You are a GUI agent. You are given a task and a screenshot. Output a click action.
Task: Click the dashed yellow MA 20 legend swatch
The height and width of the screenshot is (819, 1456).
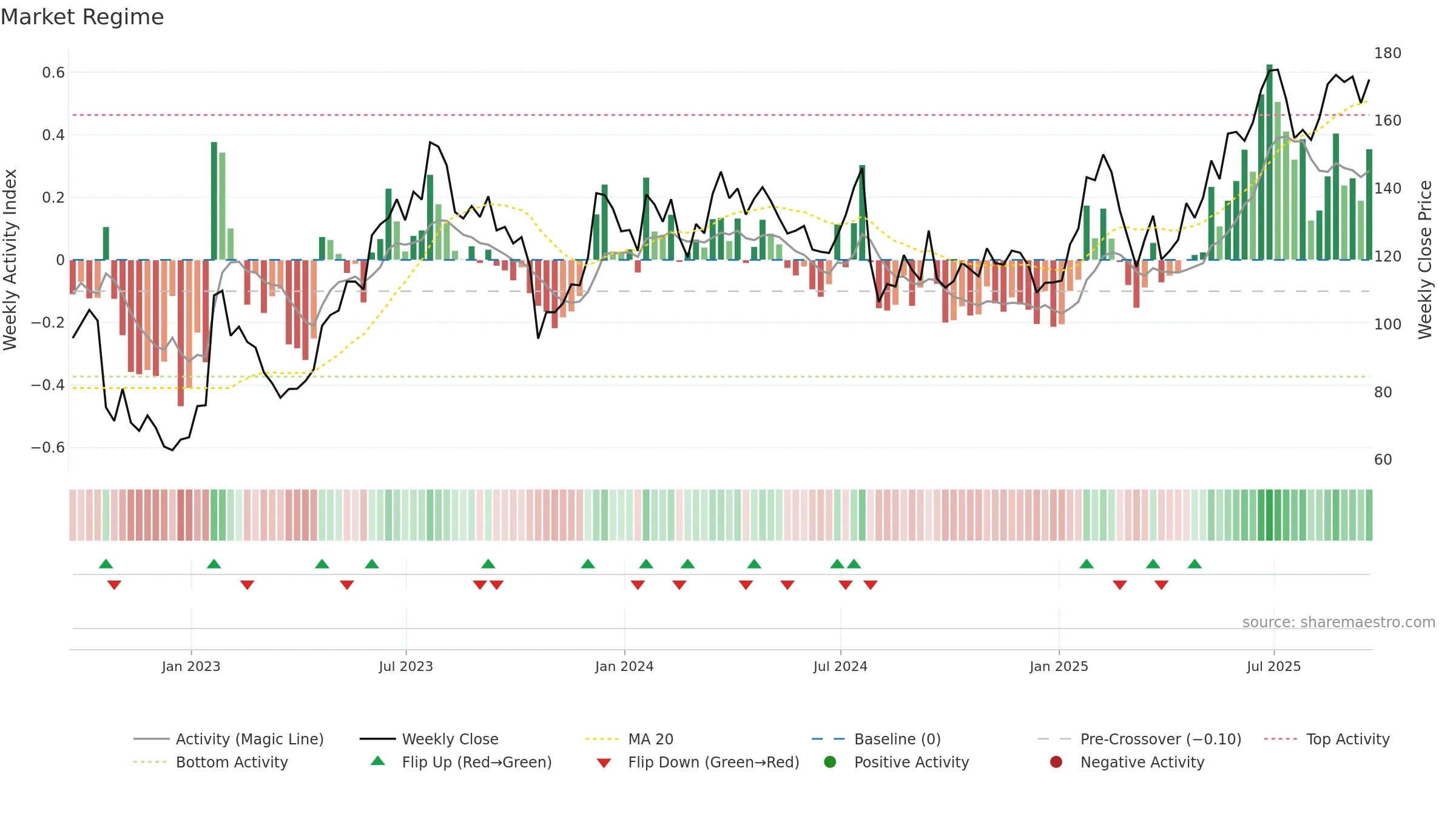pos(602,739)
